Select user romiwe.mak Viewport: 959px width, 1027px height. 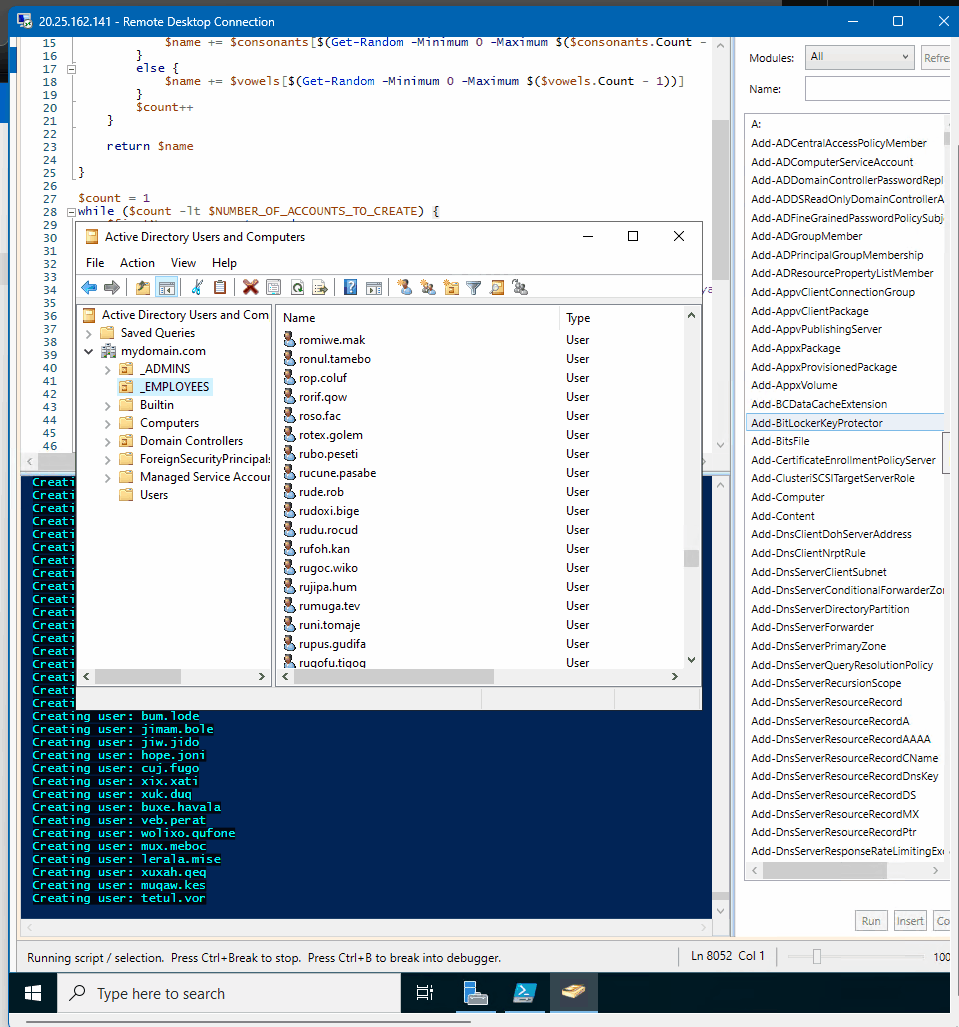pos(331,340)
